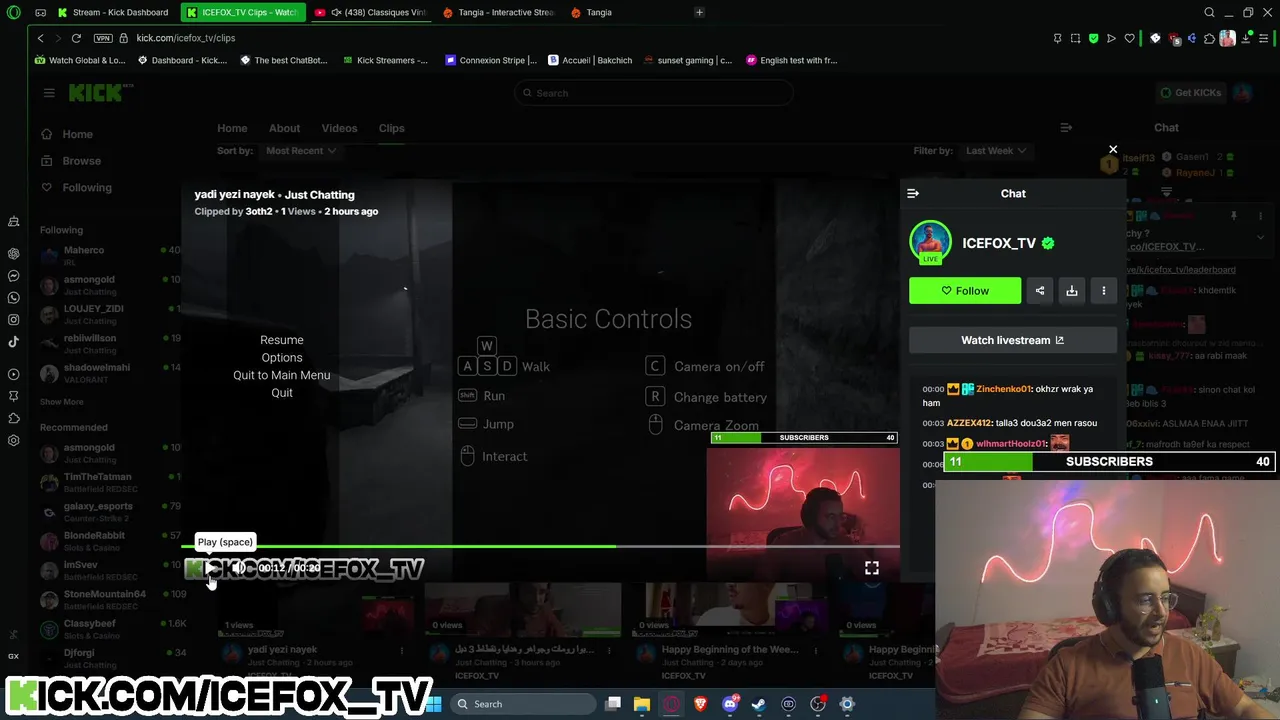Screen dimensions: 1280x720
Task: Open ICEFOX_TV channel name link
Action: click(x=999, y=243)
